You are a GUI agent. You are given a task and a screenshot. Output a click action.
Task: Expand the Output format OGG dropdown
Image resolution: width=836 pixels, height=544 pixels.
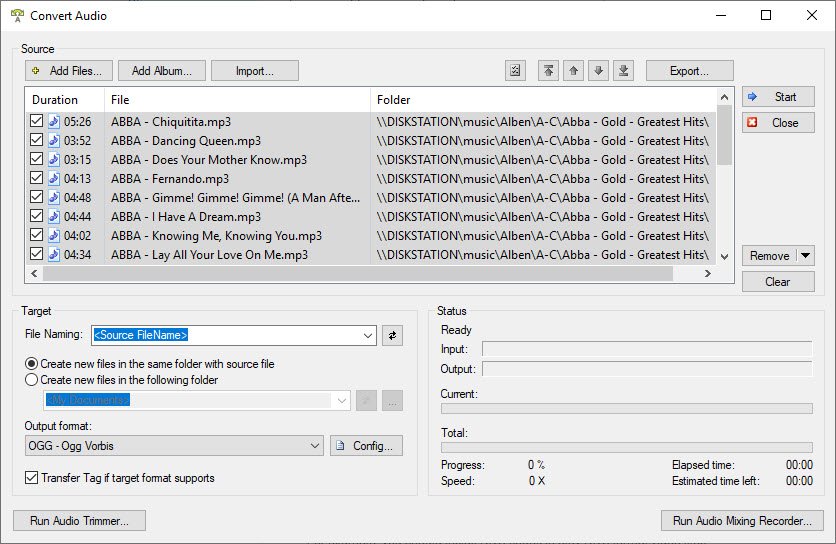coord(314,445)
